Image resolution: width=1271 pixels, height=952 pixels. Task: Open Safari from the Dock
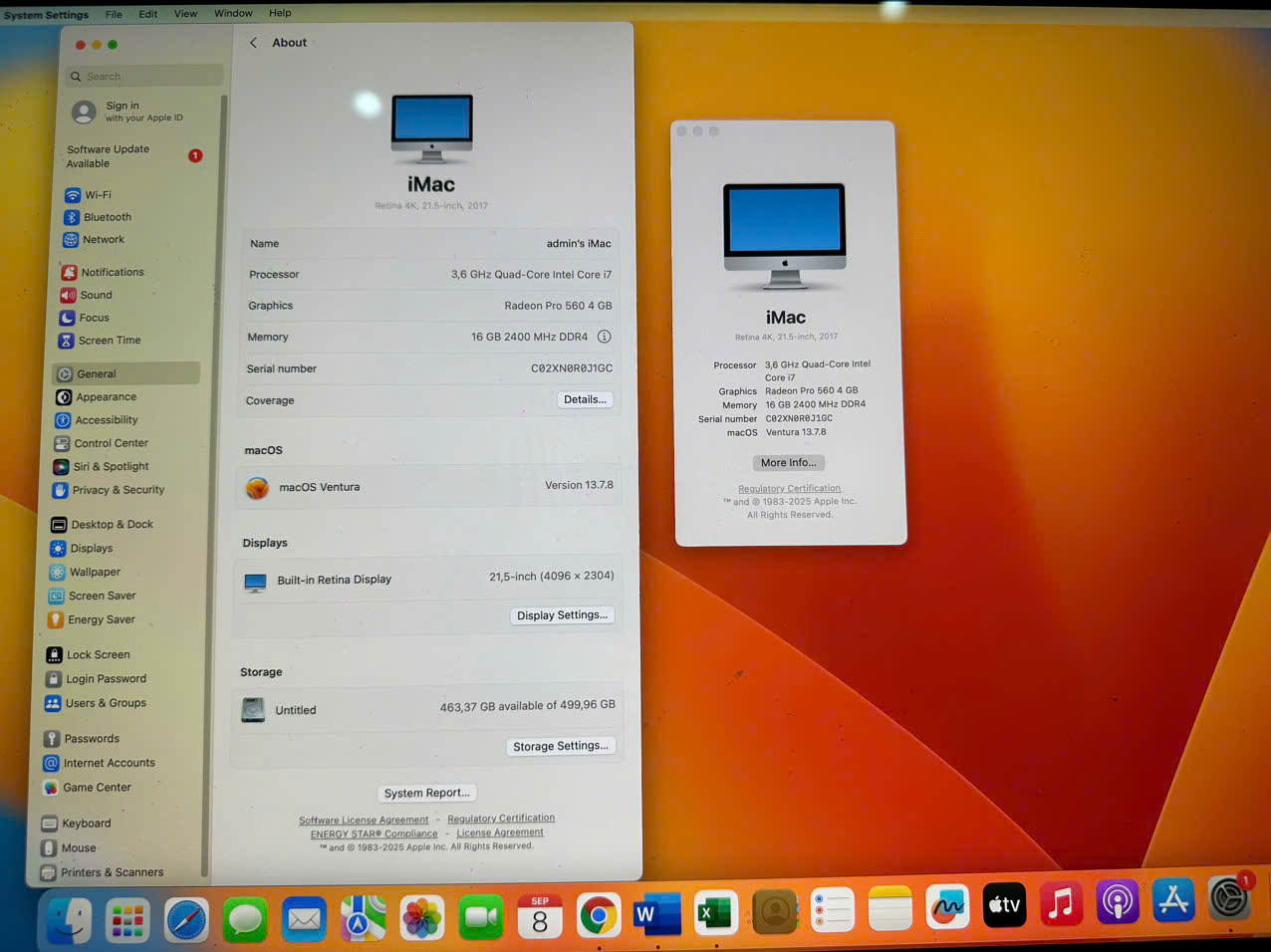pyautogui.click(x=186, y=919)
